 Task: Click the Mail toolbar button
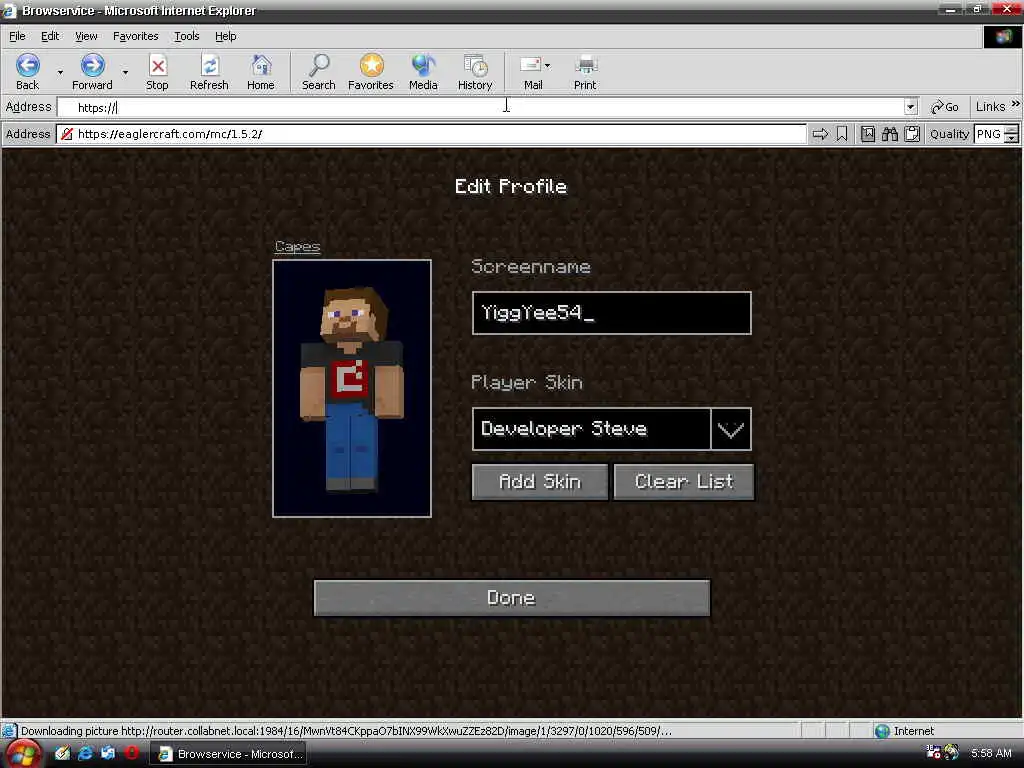[x=532, y=72]
